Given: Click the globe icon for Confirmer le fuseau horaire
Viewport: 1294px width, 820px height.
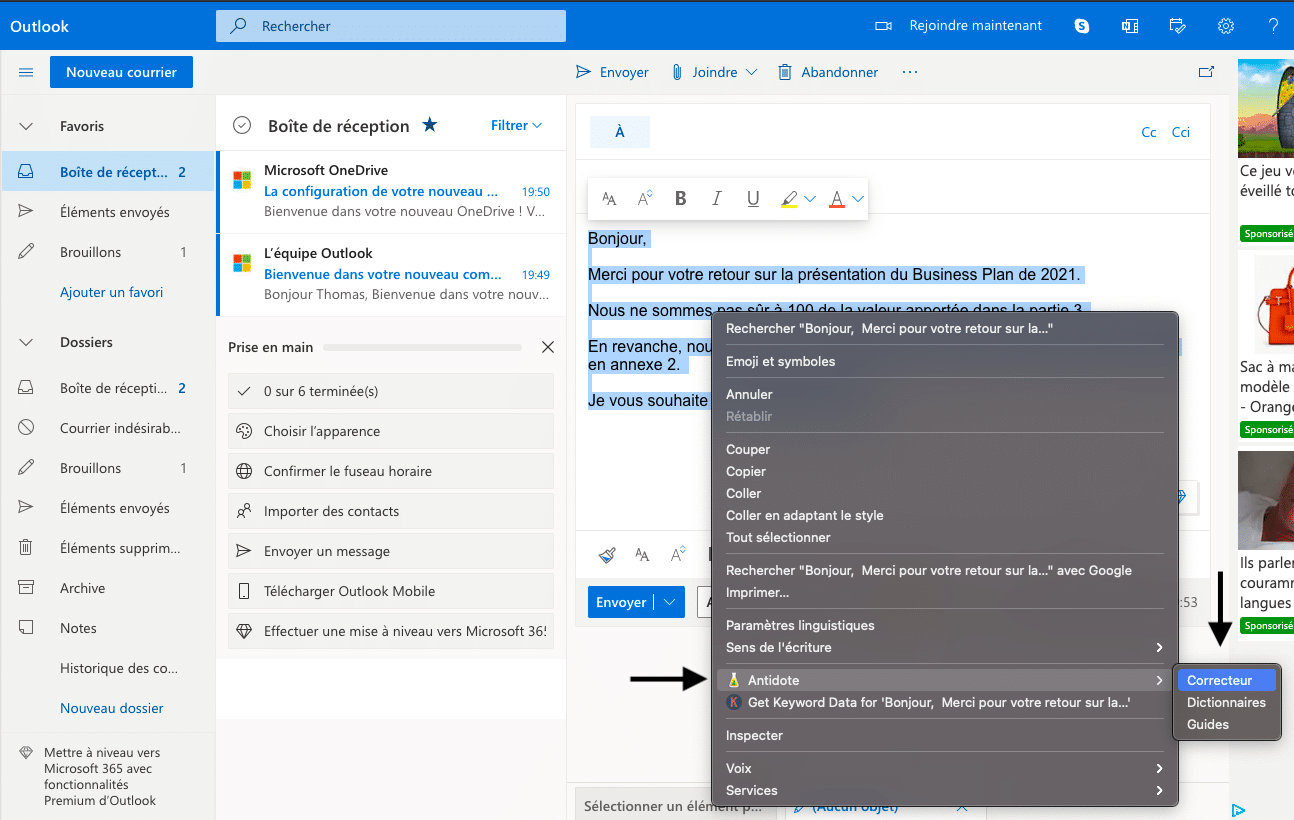Looking at the screenshot, I should pos(244,471).
